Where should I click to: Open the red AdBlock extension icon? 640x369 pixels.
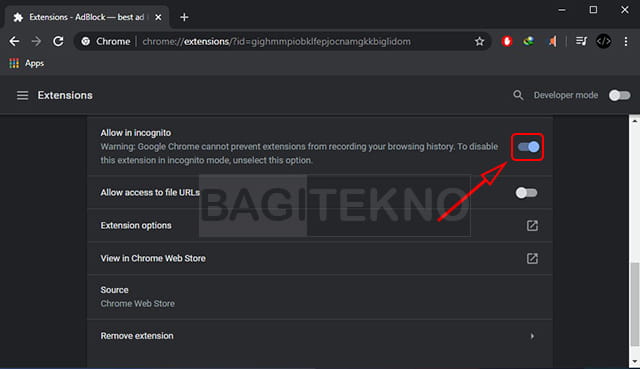click(507, 41)
